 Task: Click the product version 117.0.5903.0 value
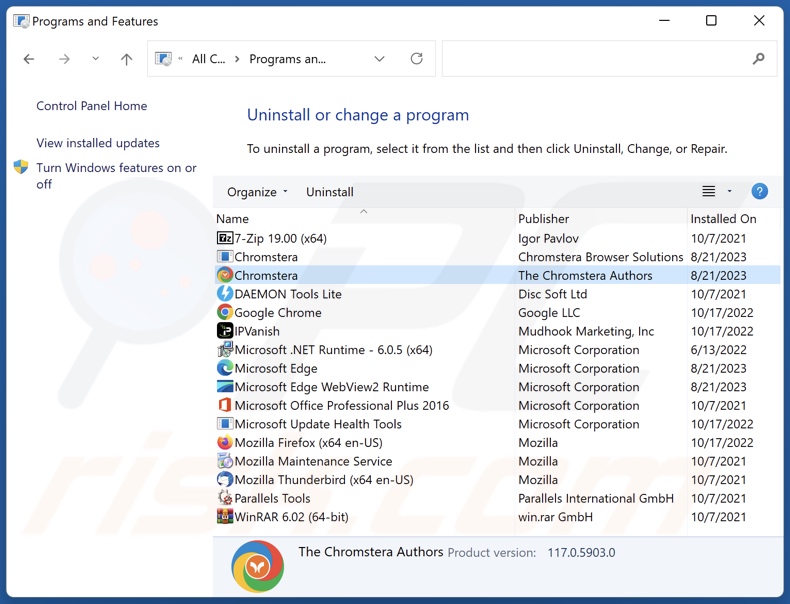pos(581,553)
